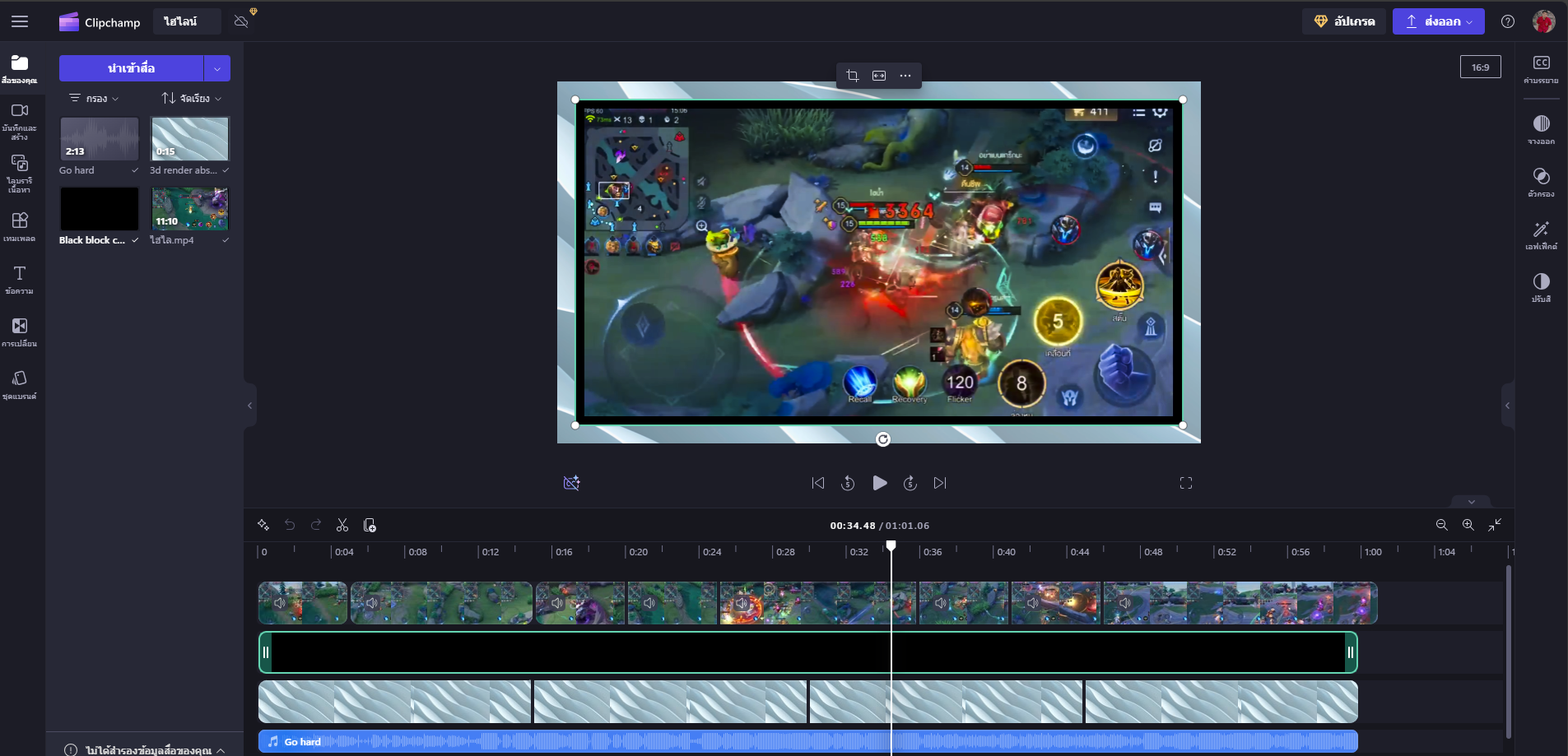This screenshot has width=1568, height=756.
Task: Open the Templates sidebar tab
Action: point(20,227)
